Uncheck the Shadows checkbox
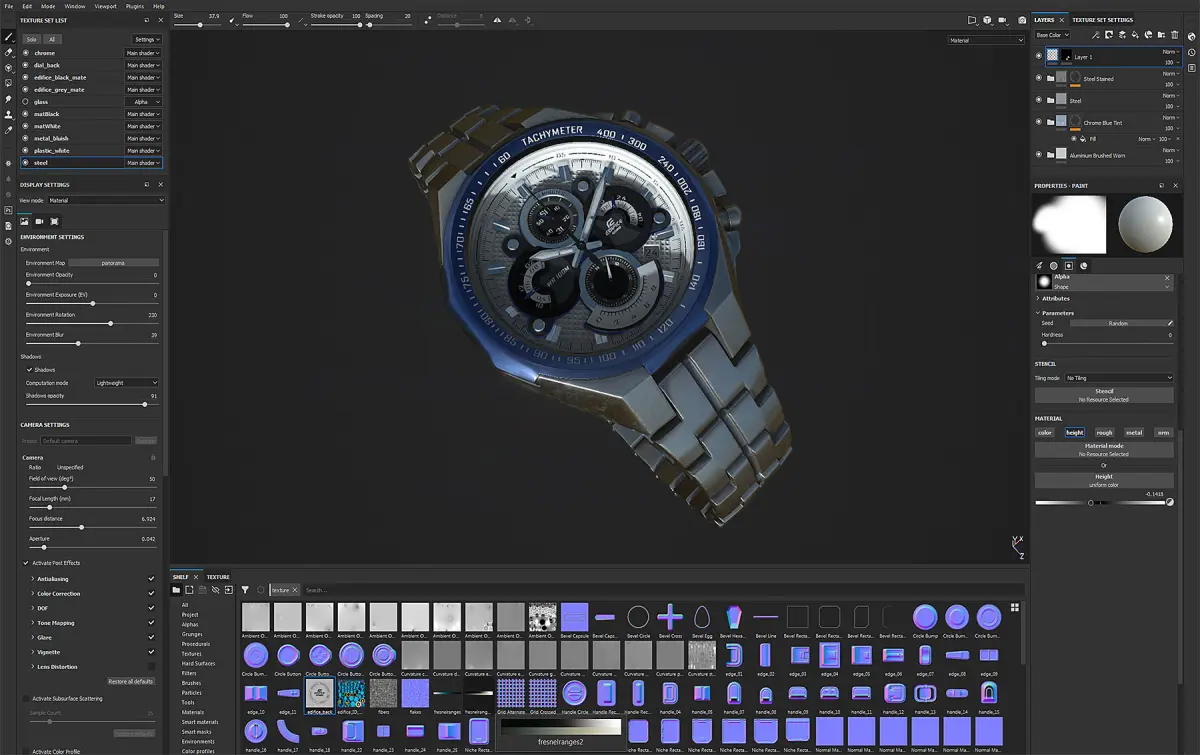This screenshot has width=1200, height=755. 29,370
